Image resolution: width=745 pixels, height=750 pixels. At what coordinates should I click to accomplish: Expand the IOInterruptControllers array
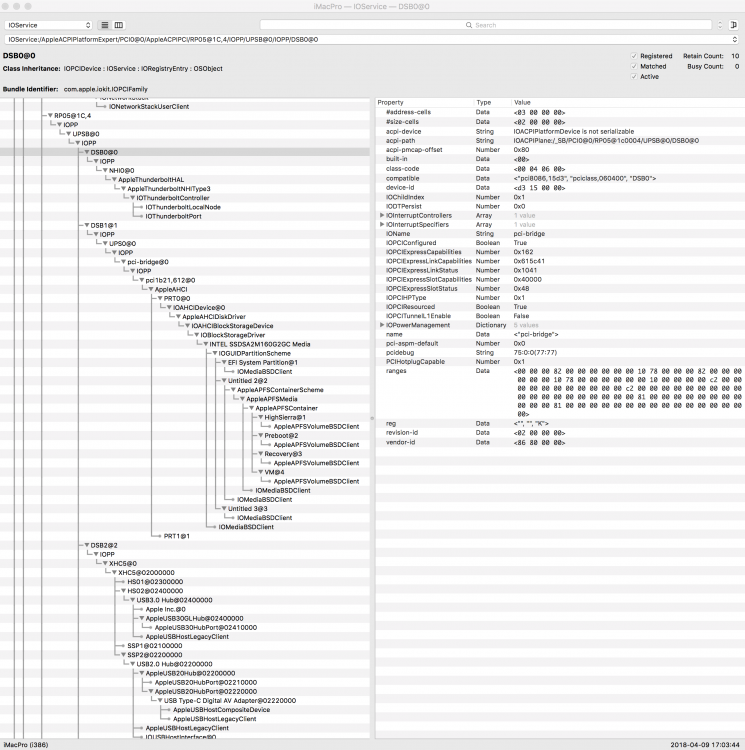382,215
